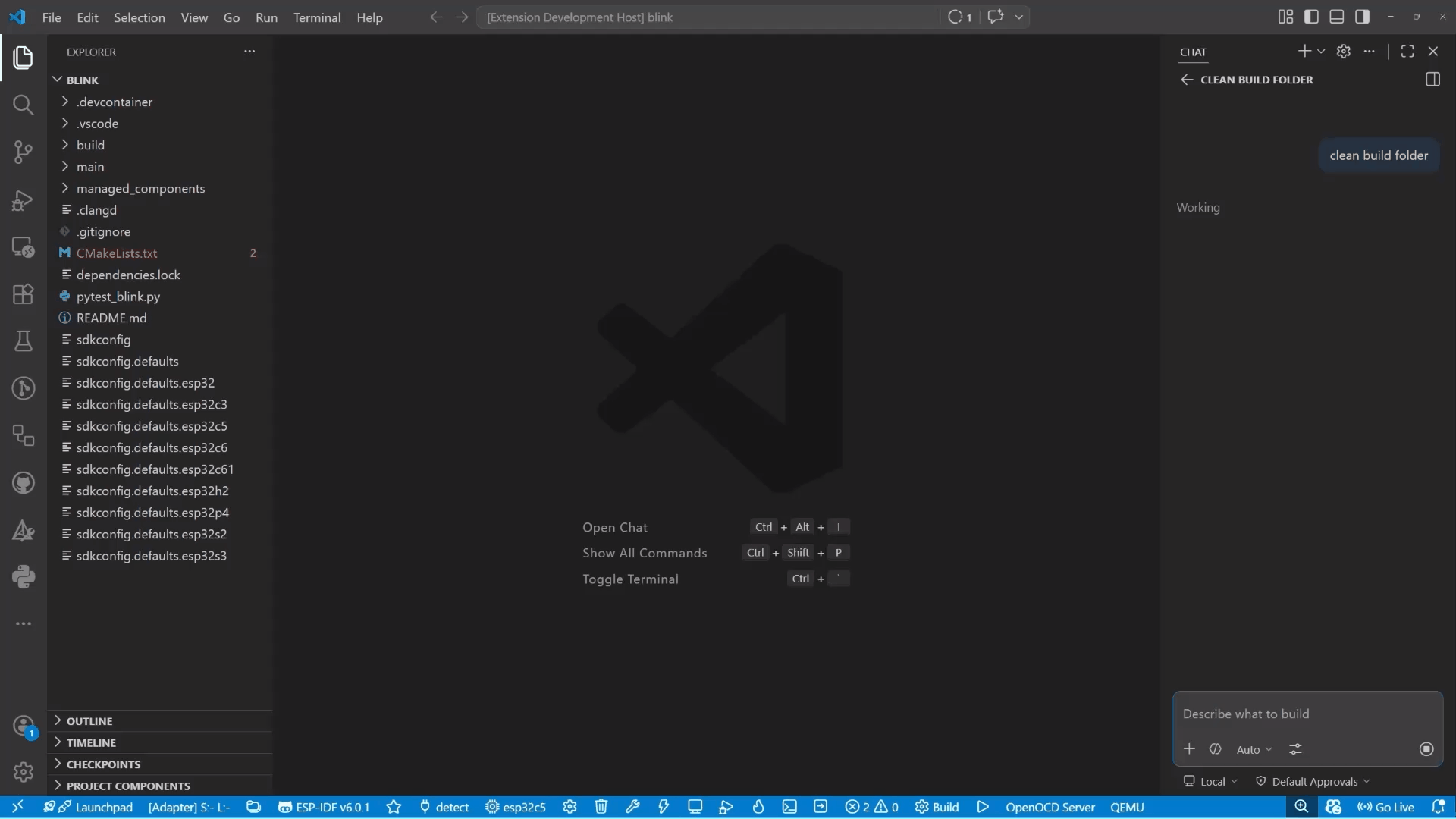Stop the working chat request
Image resolution: width=1456 pixels, height=819 pixels.
(1426, 749)
